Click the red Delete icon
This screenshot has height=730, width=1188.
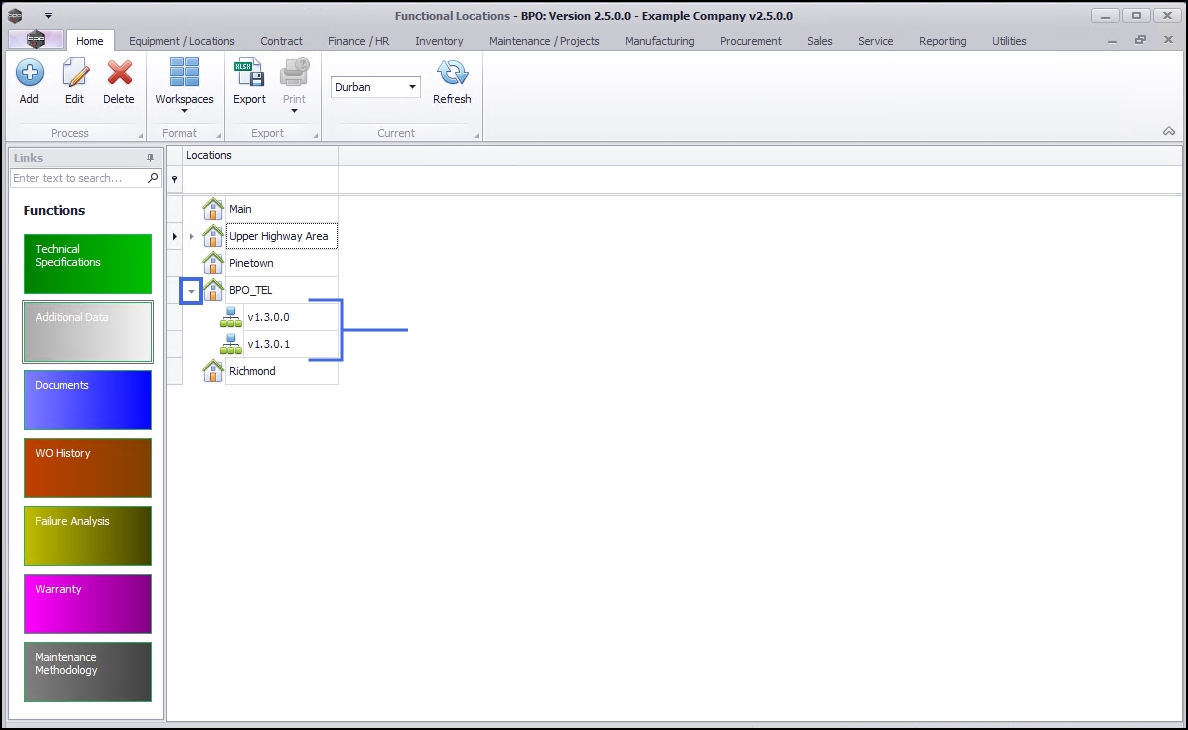[119, 73]
